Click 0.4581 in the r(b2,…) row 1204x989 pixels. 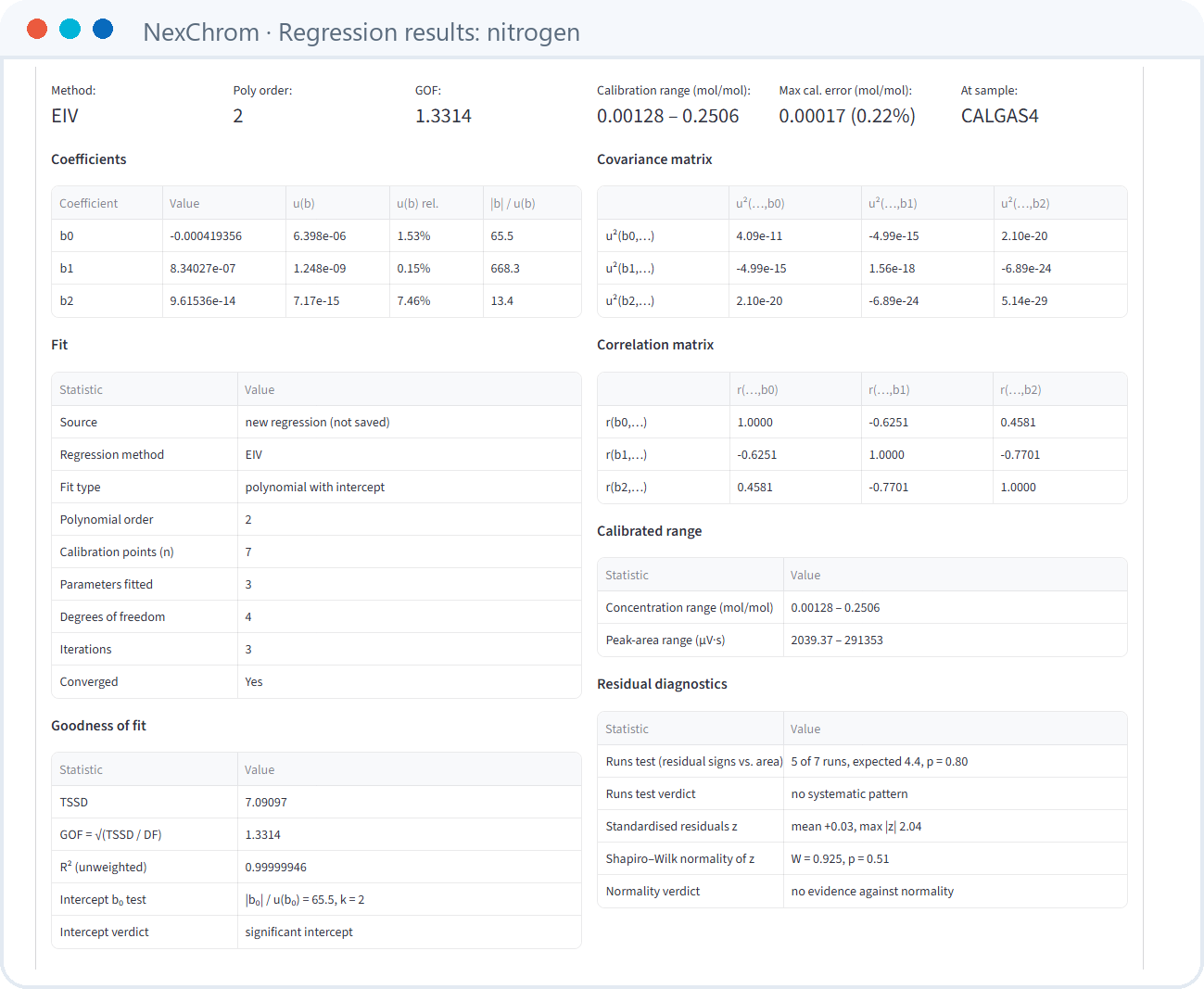coord(754,488)
